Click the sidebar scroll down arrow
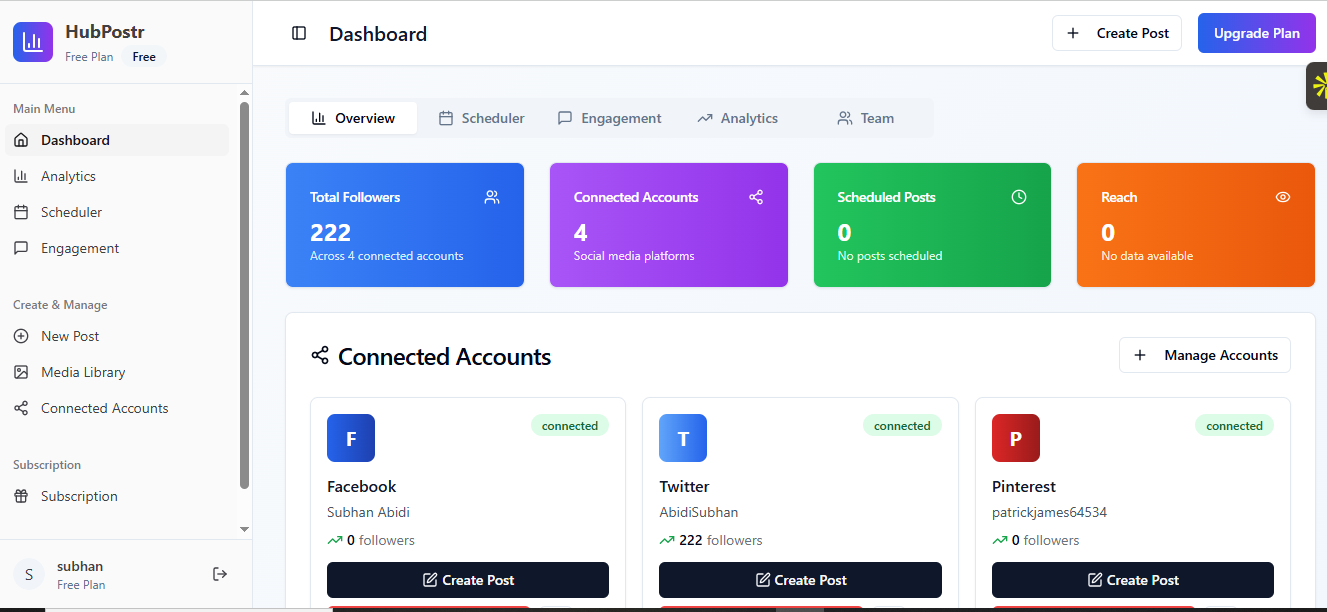Screen dimensions: 1327x612 (244, 529)
